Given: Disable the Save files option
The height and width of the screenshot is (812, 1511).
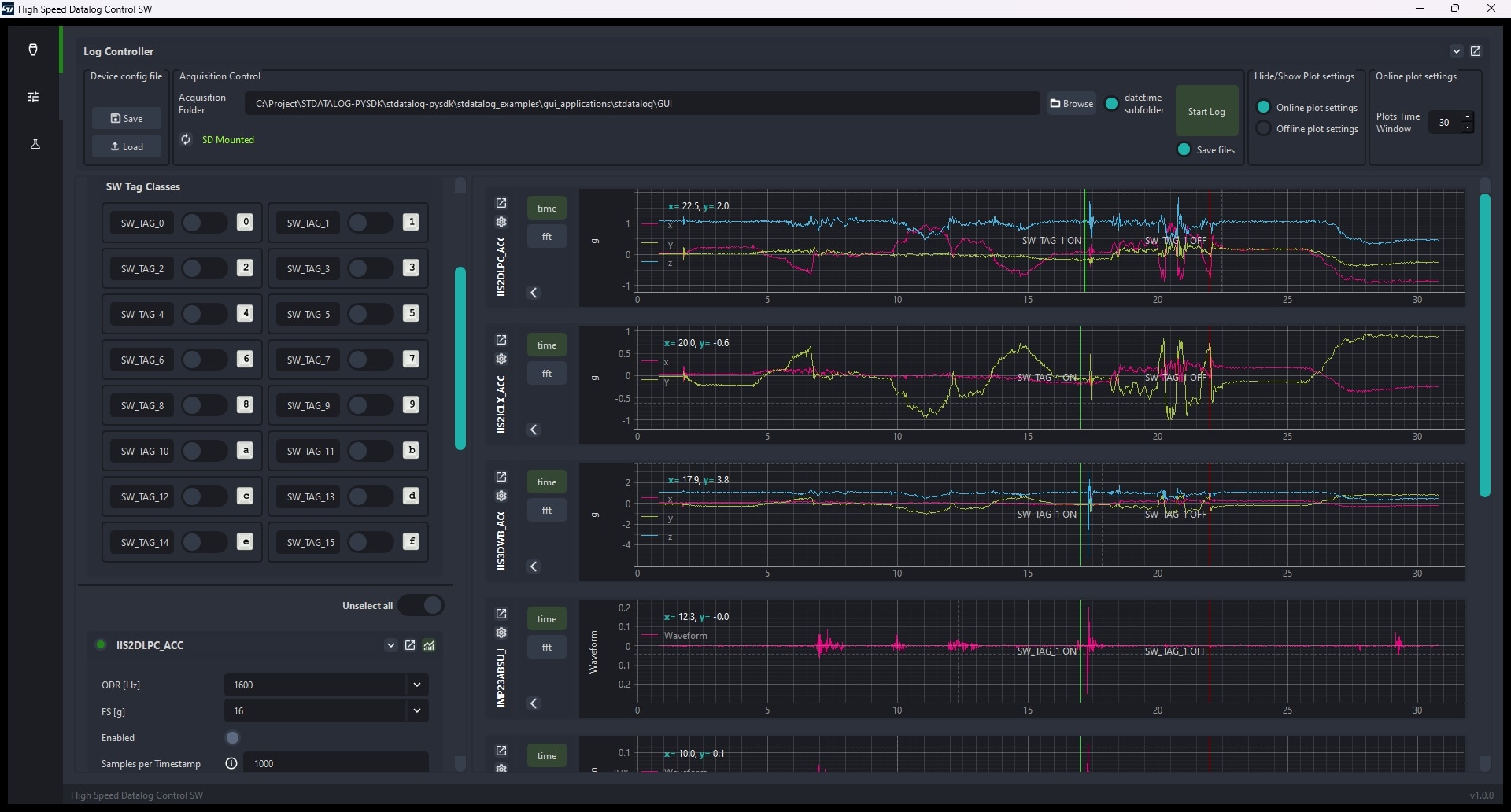Looking at the screenshot, I should point(1184,149).
